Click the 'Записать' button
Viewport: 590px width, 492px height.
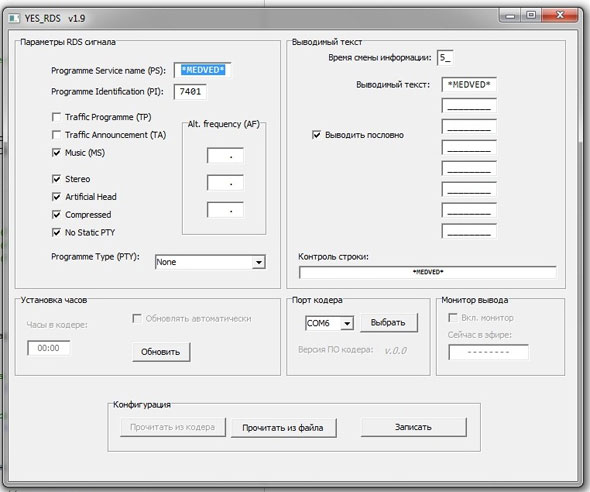(414, 427)
